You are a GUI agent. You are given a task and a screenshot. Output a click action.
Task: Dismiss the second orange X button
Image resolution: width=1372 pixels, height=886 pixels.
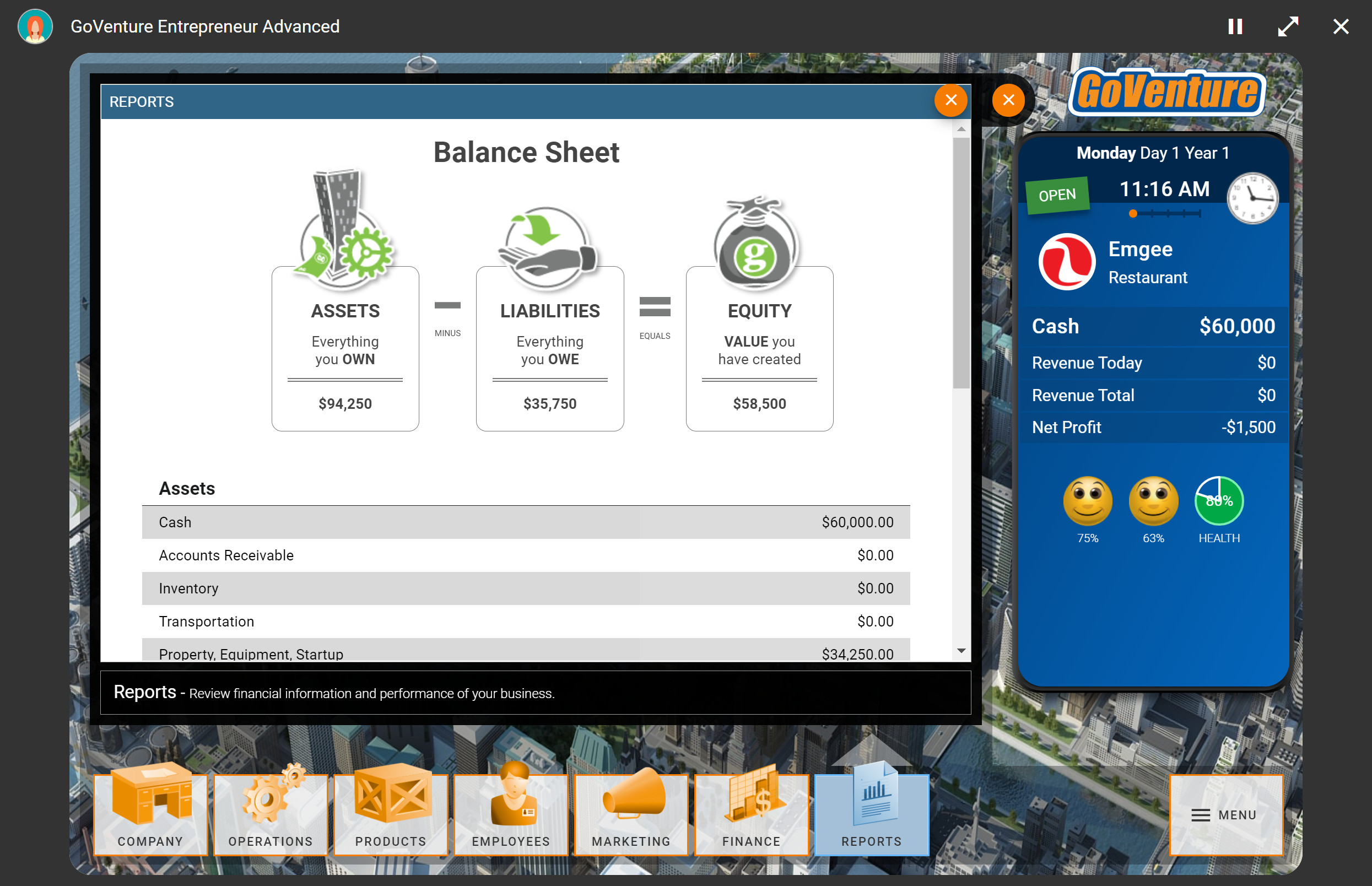[1008, 100]
